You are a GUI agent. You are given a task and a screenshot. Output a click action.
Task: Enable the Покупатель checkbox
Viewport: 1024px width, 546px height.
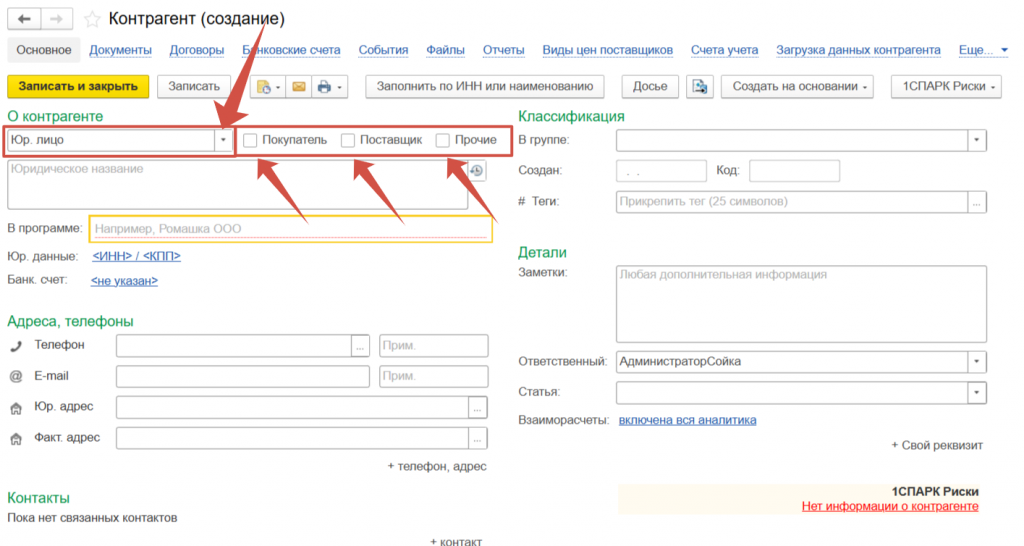click(x=251, y=140)
